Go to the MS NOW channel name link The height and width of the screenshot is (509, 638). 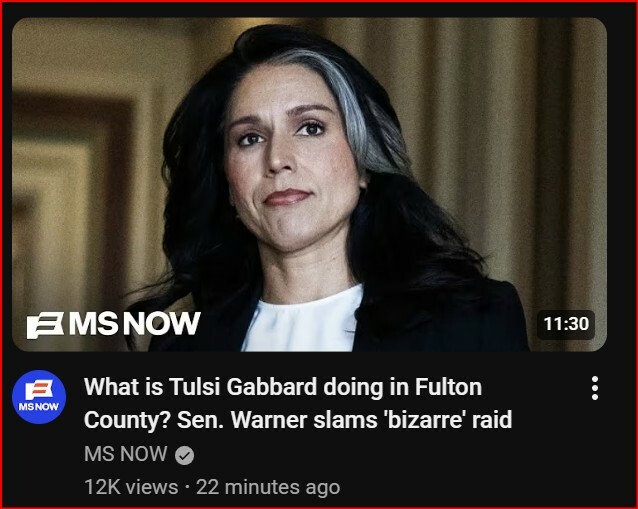(125, 454)
